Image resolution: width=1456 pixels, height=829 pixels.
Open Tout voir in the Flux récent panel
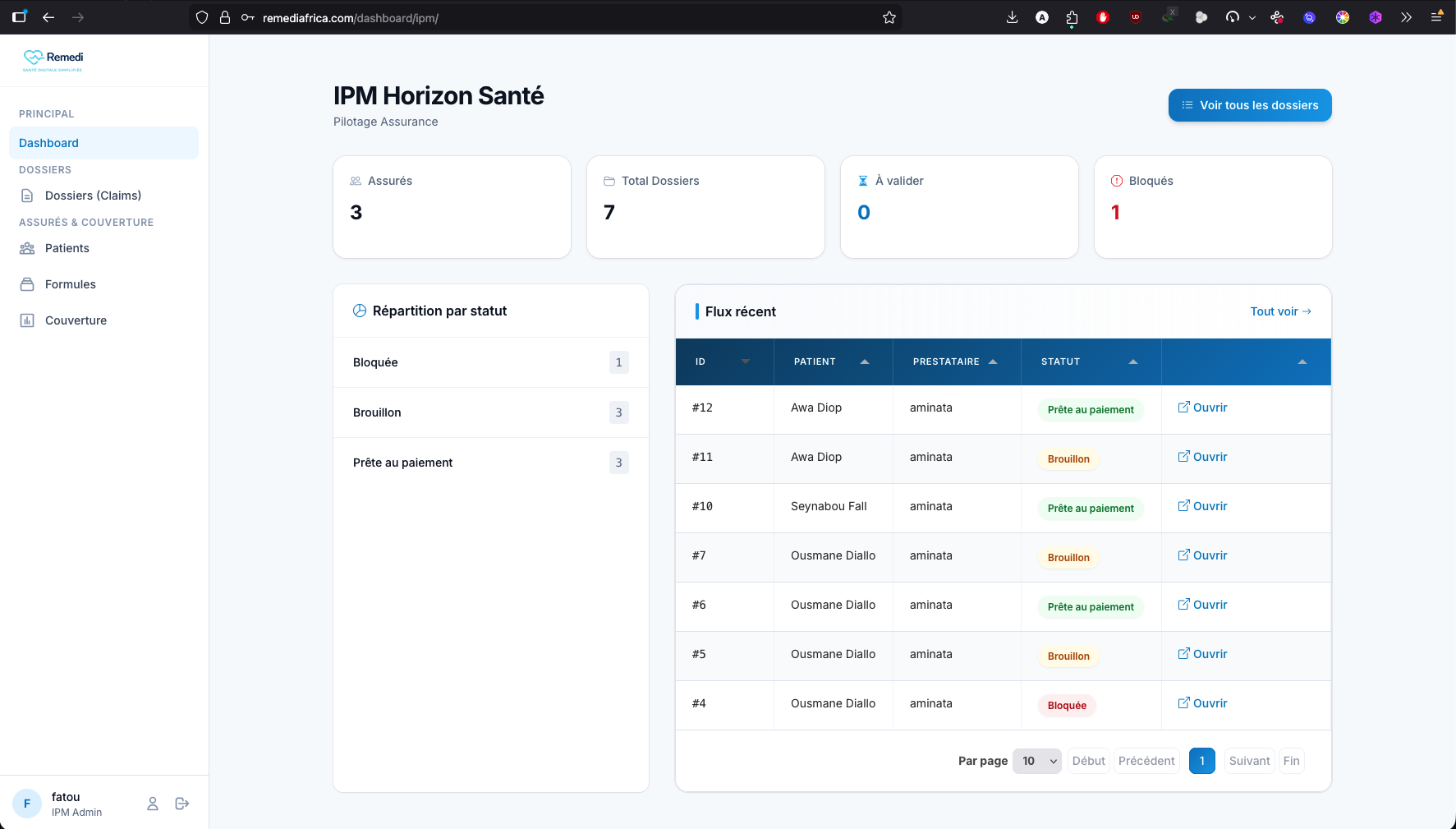(1279, 311)
